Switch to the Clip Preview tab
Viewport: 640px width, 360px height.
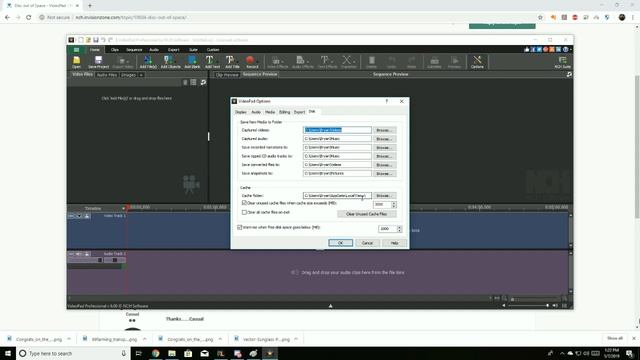click(x=227, y=75)
